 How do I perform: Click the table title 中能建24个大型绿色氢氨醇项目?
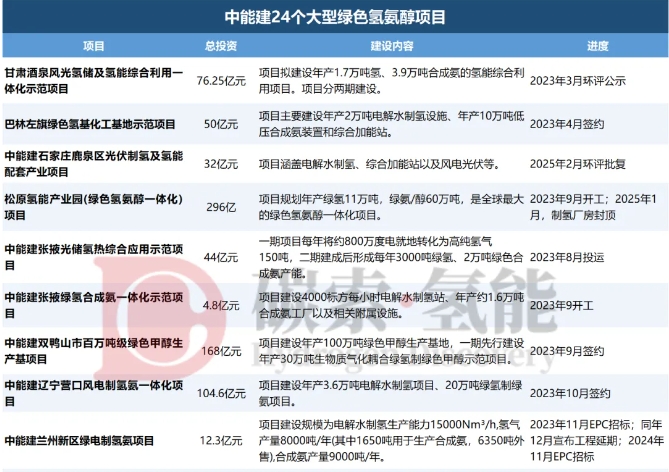coord(334,17)
